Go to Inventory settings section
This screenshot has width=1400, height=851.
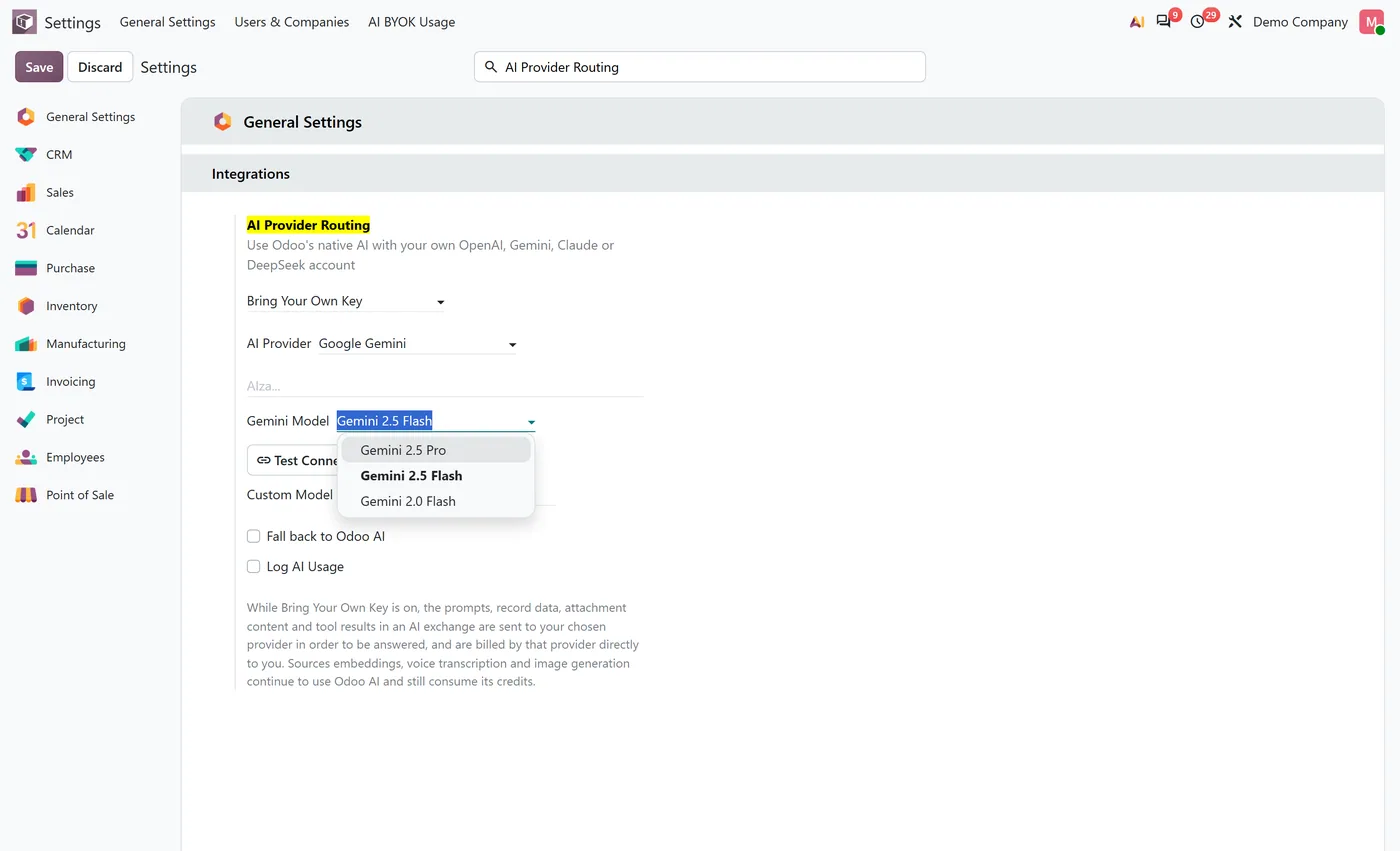click(x=72, y=306)
